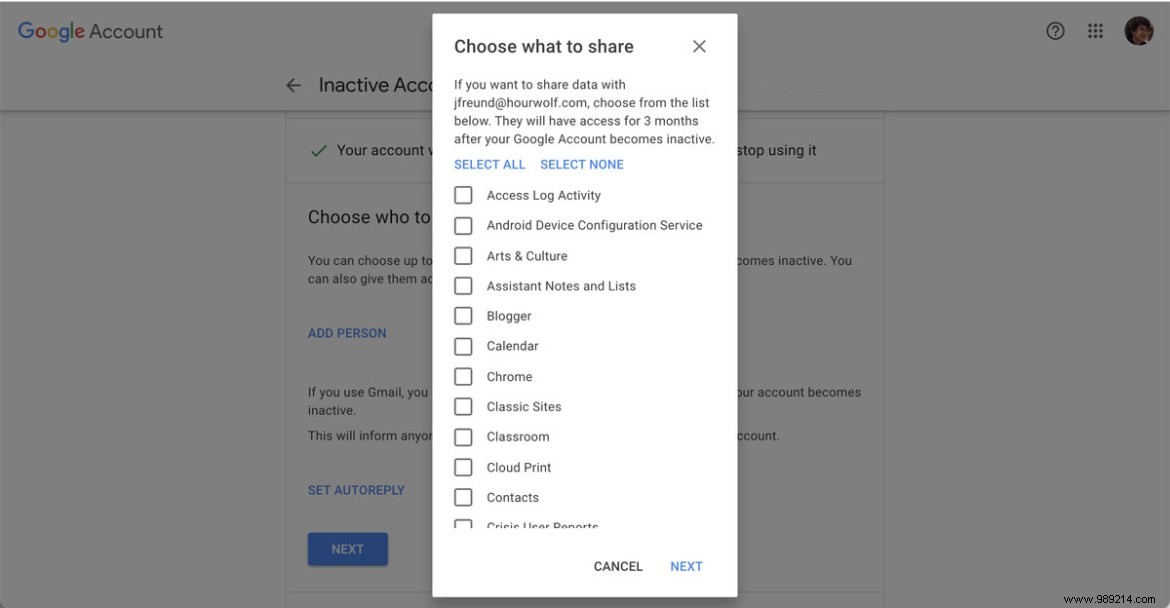Select the Access Log Activity checkbox

[463, 194]
